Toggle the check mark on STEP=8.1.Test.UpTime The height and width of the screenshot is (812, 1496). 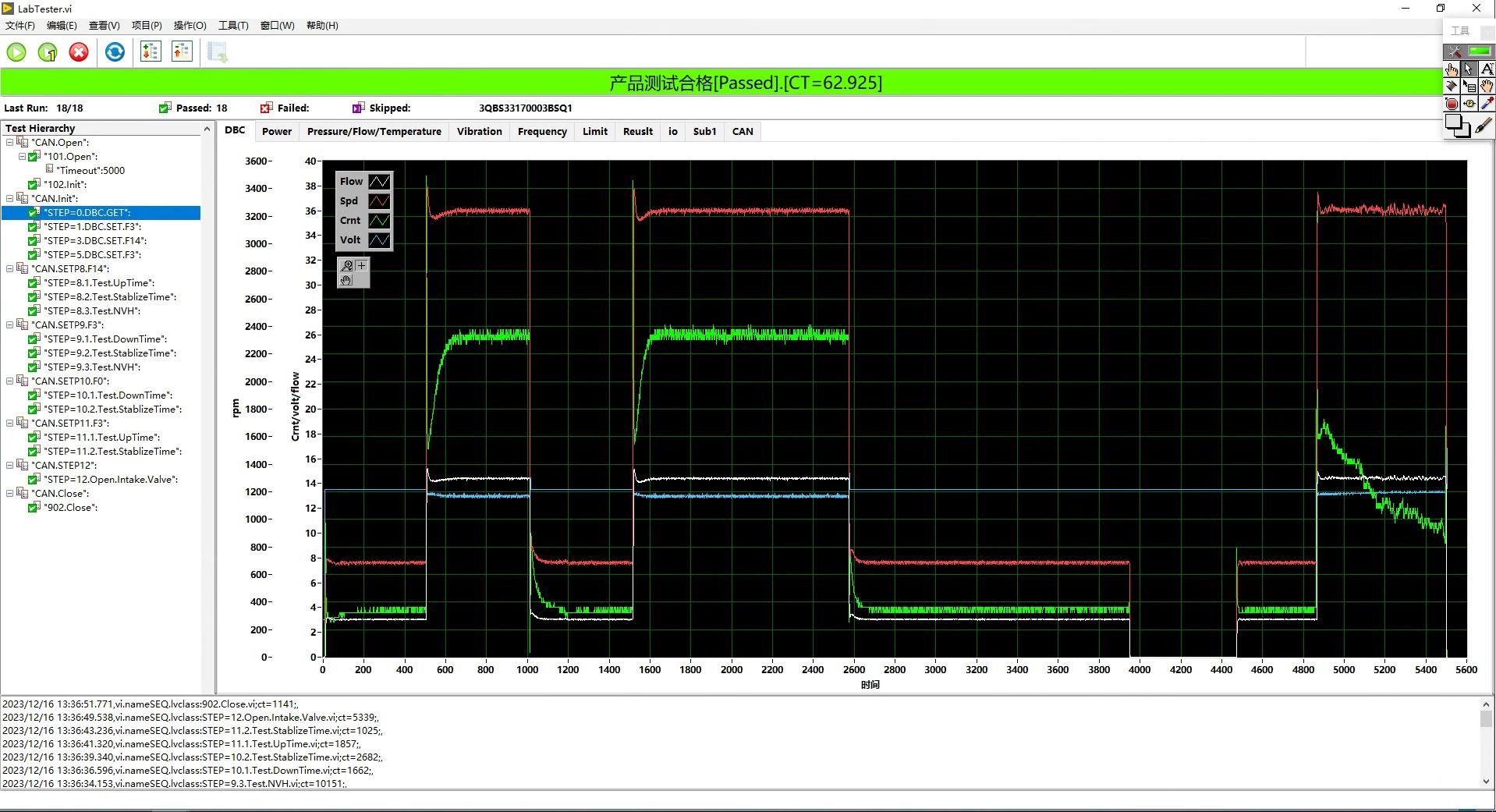click(34, 283)
